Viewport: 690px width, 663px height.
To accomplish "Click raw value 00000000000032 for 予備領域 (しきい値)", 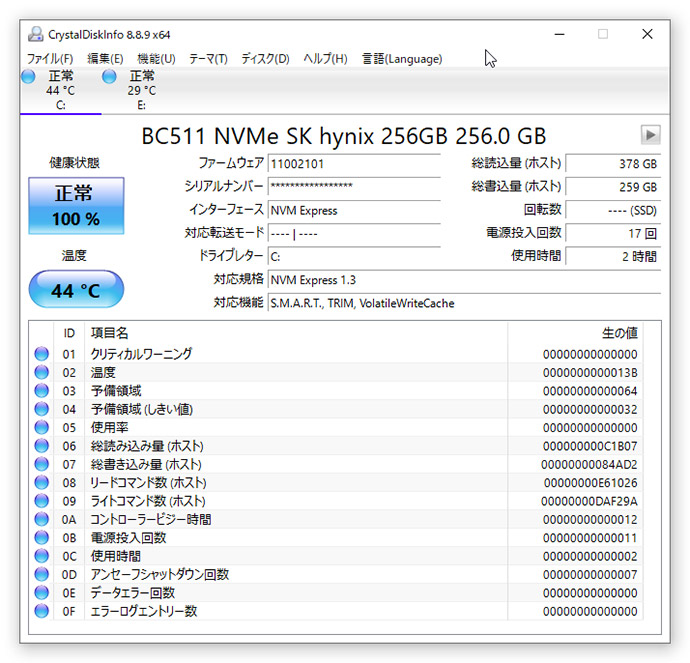I will pyautogui.click(x=590, y=410).
